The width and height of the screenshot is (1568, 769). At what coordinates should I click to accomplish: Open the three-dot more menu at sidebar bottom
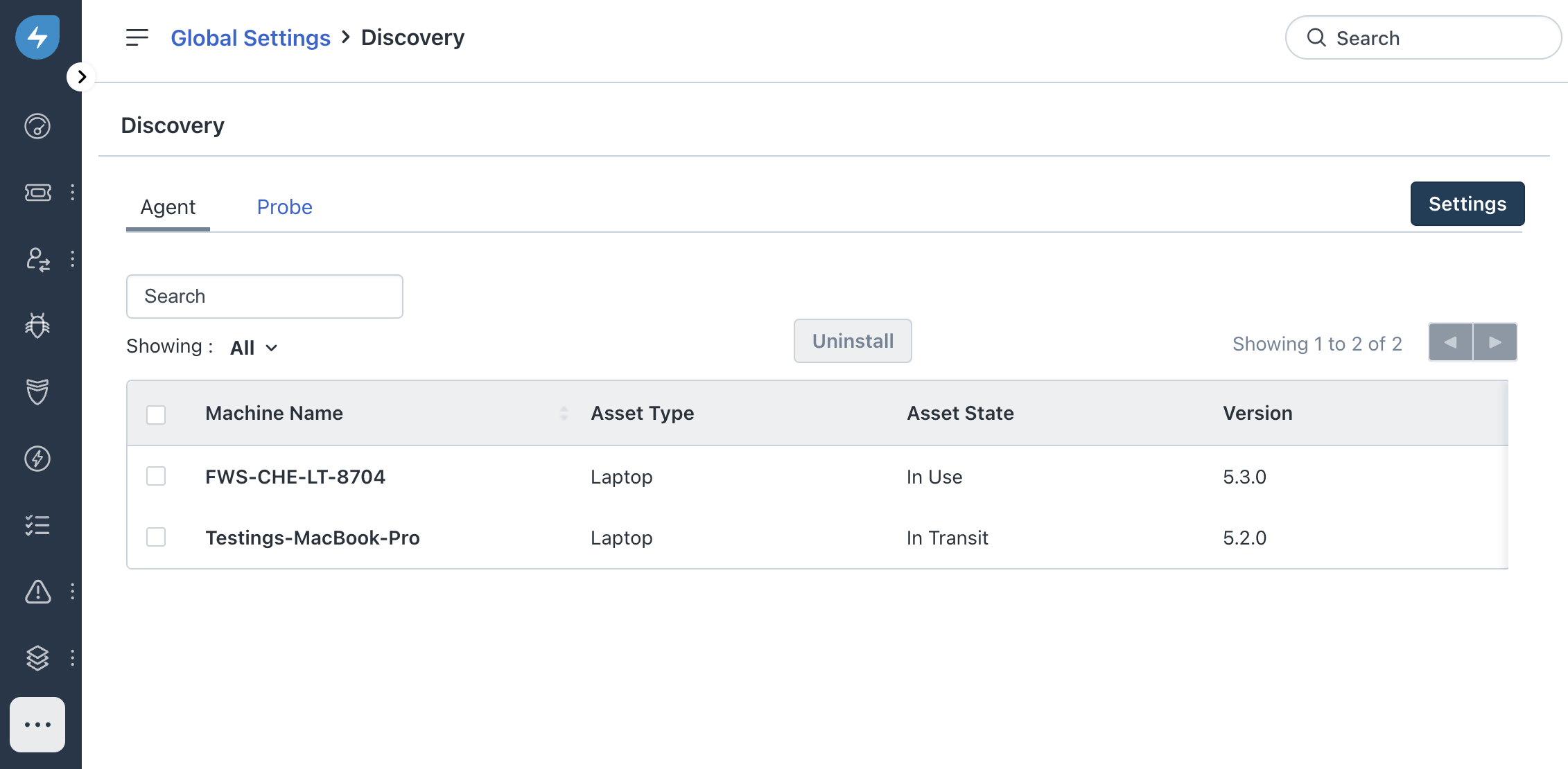[37, 725]
